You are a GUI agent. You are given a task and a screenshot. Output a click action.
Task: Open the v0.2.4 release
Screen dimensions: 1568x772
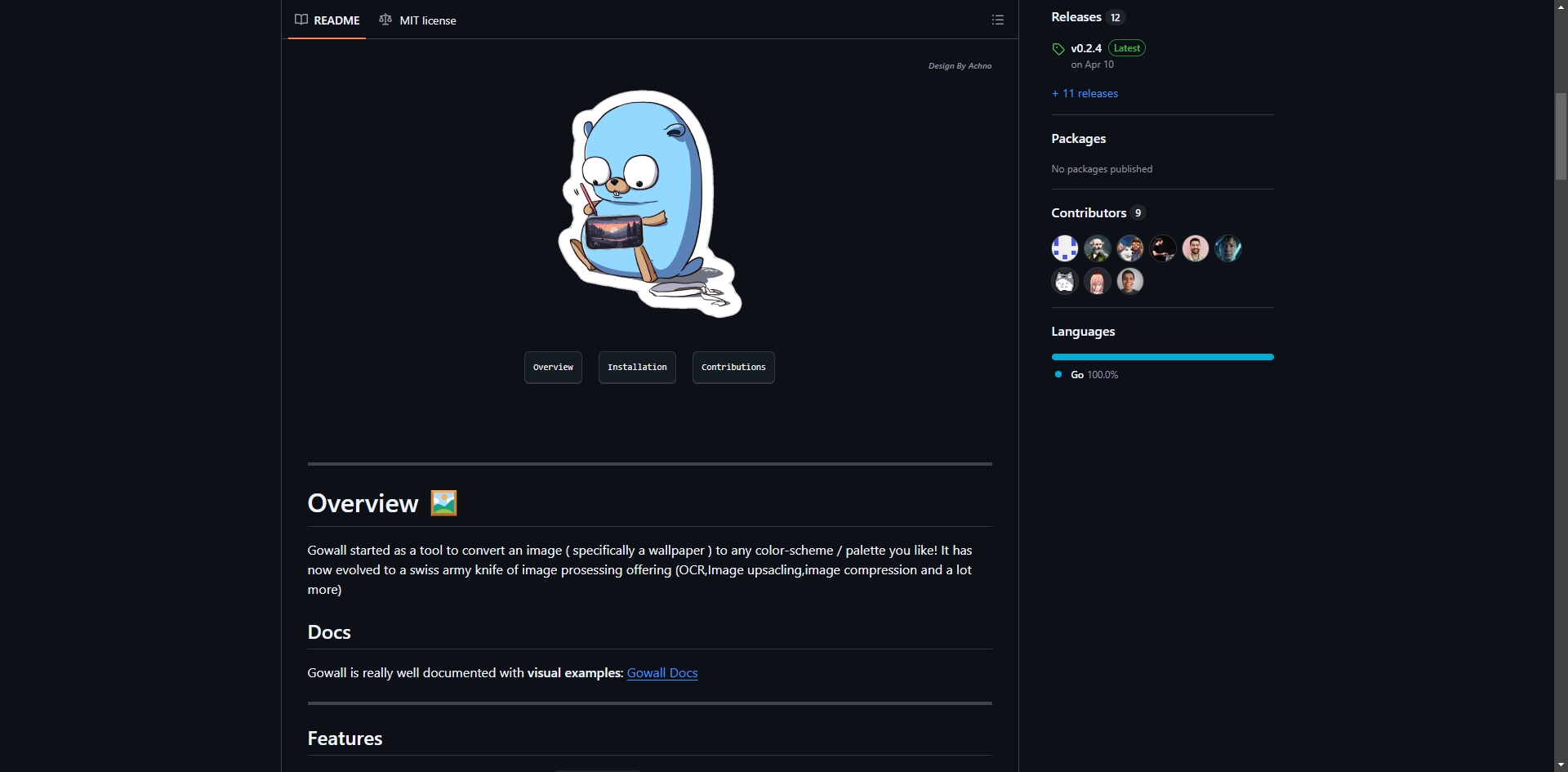click(x=1086, y=48)
